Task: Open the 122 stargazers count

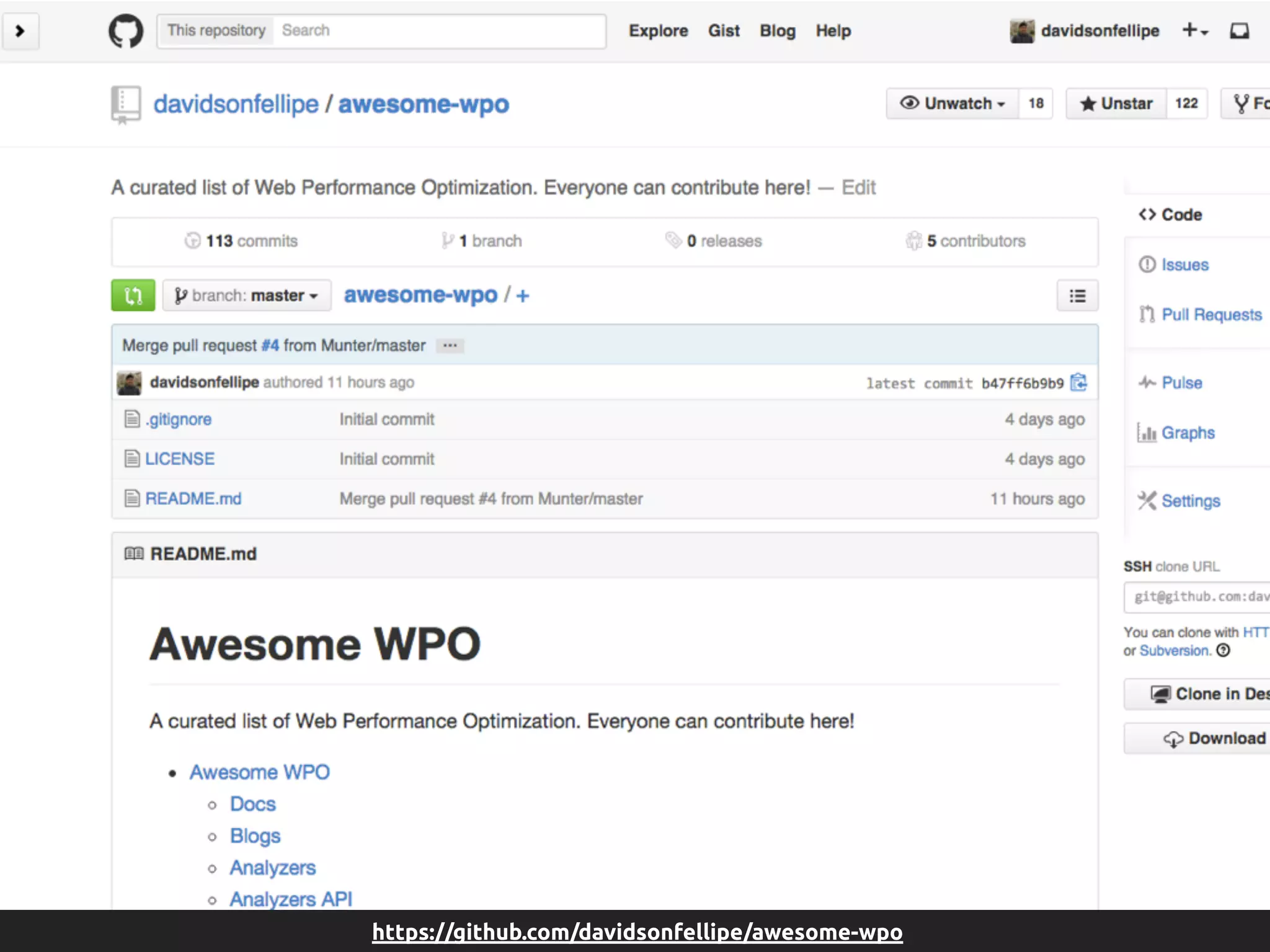Action: [x=1186, y=104]
